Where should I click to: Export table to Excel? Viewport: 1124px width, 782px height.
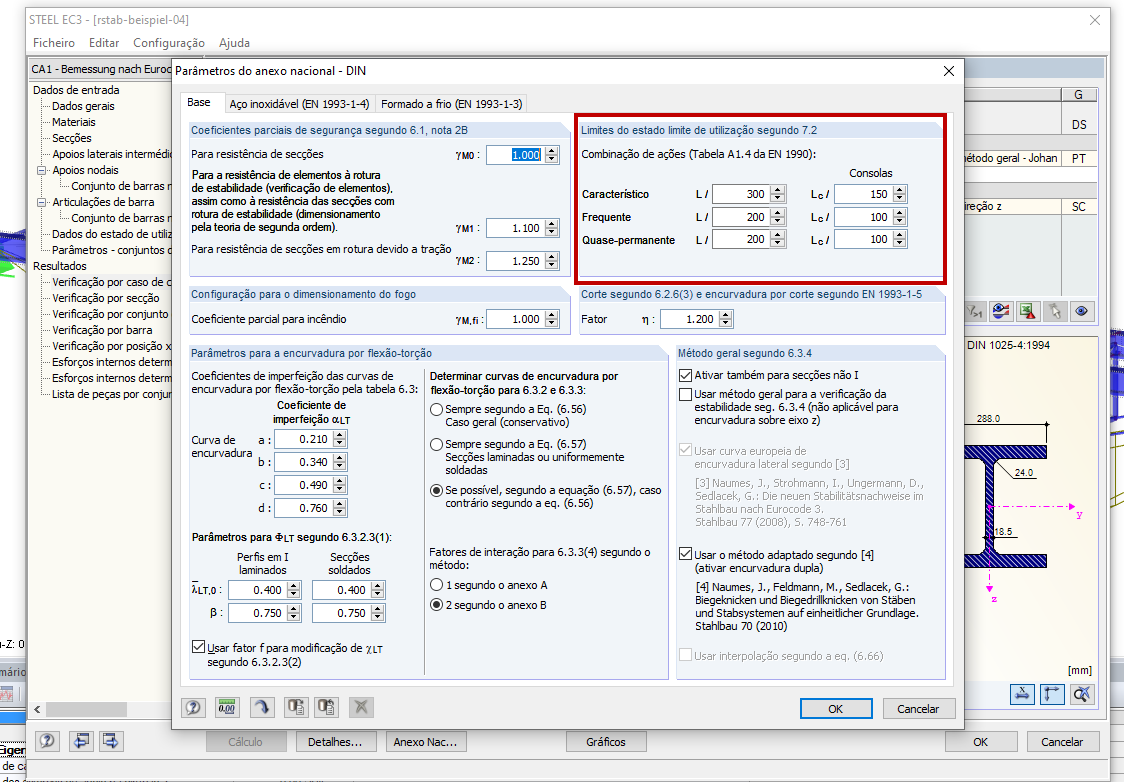(x=1028, y=311)
